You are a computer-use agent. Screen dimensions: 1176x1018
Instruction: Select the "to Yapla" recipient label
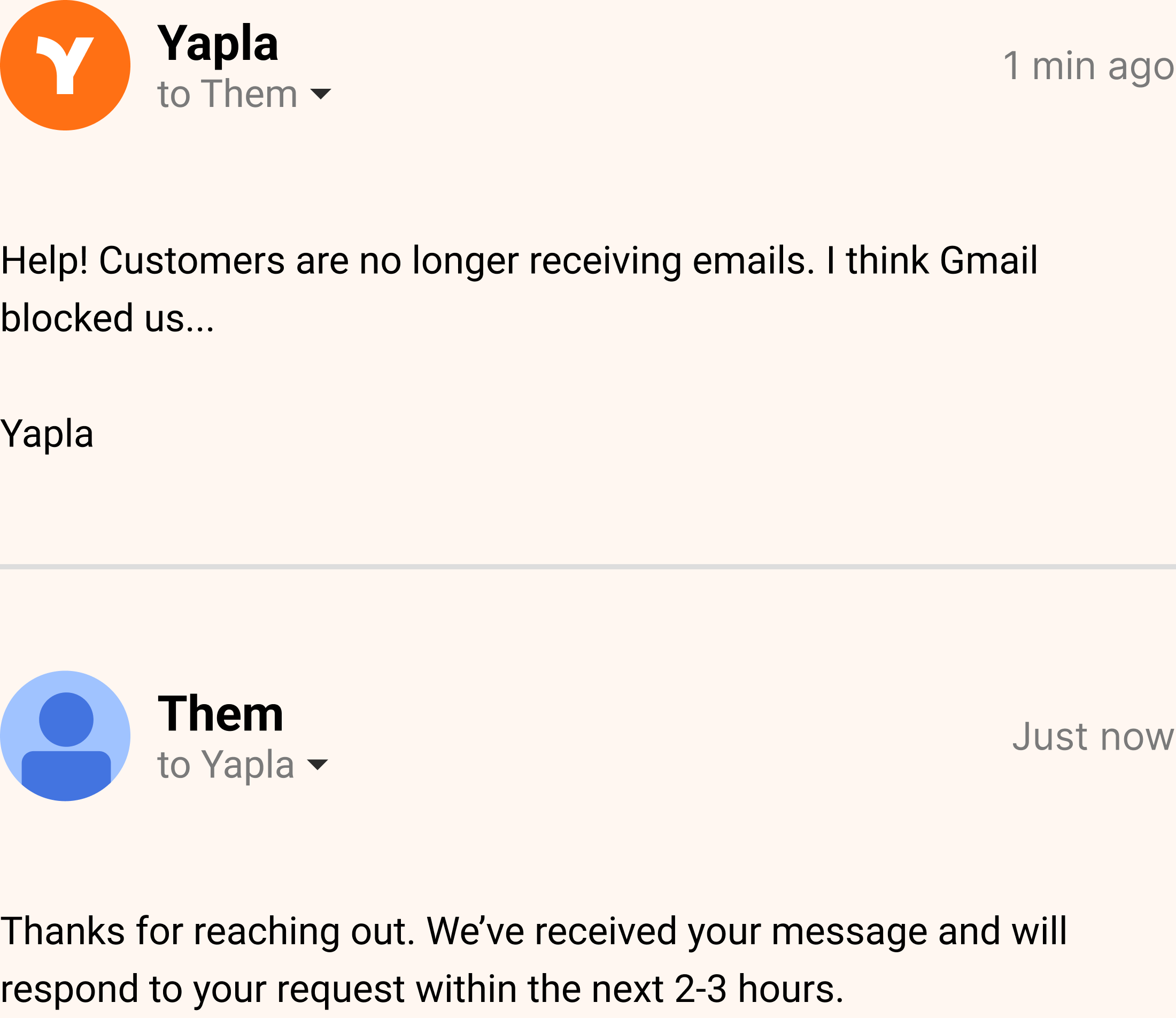tap(226, 765)
